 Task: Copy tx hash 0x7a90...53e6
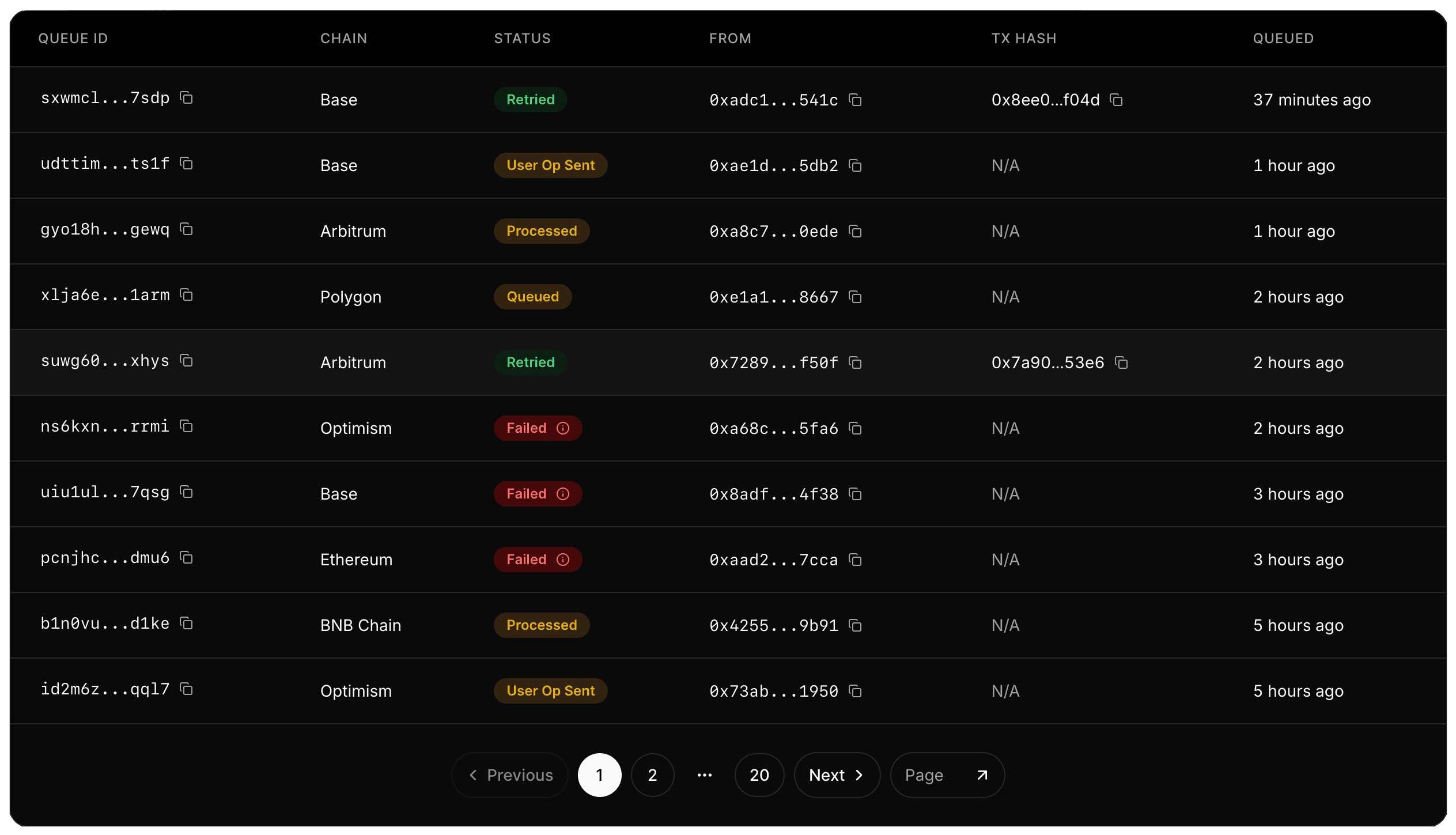pos(1121,363)
